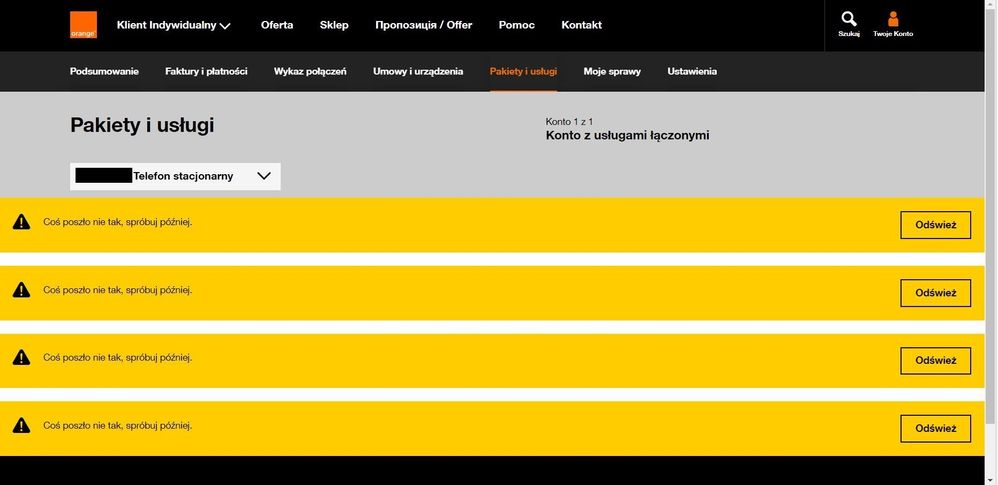Viewport: 998px width, 485px height.
Task: Click warning icon in fourth error banner
Action: pos(22,425)
